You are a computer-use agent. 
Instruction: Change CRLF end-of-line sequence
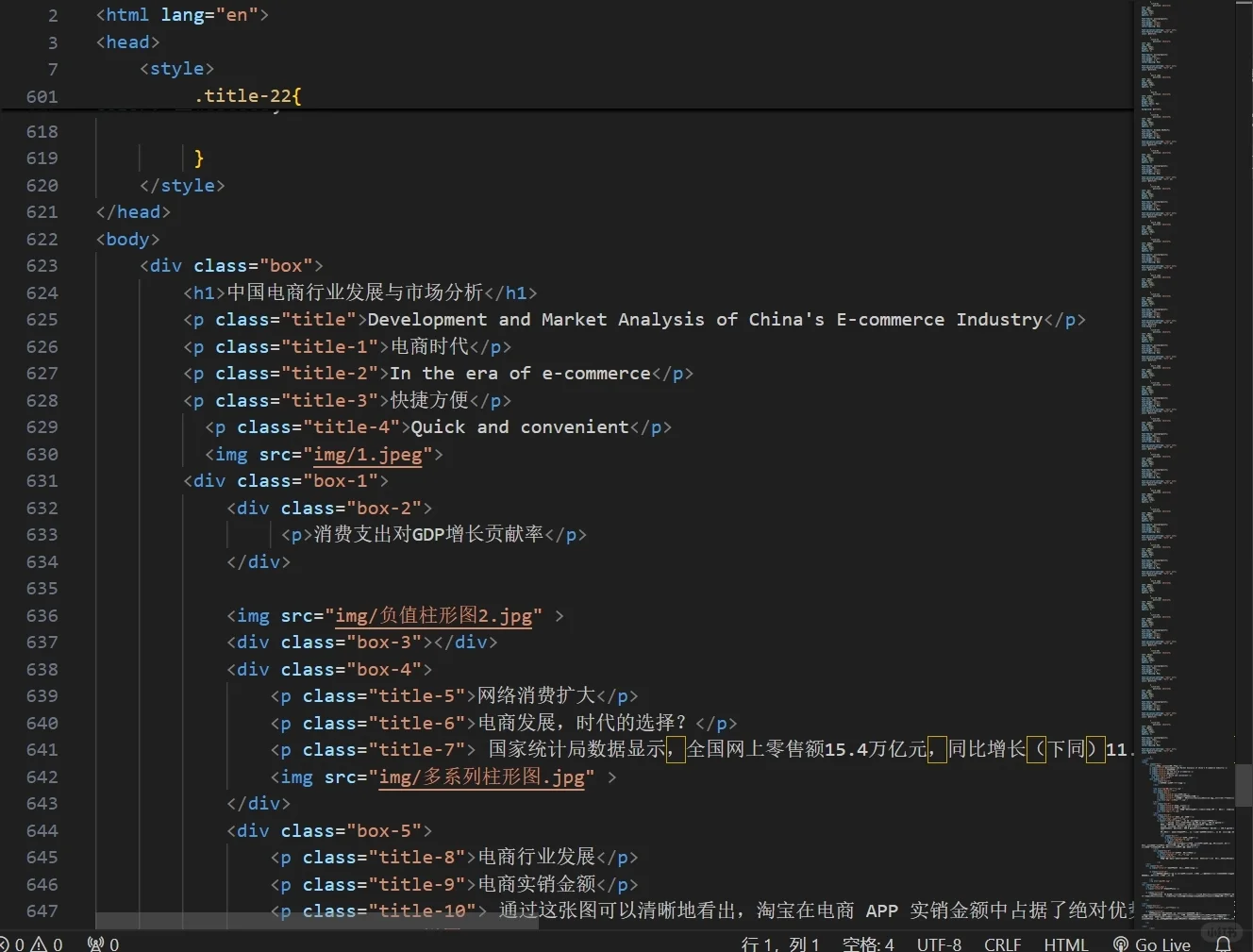point(1002,944)
